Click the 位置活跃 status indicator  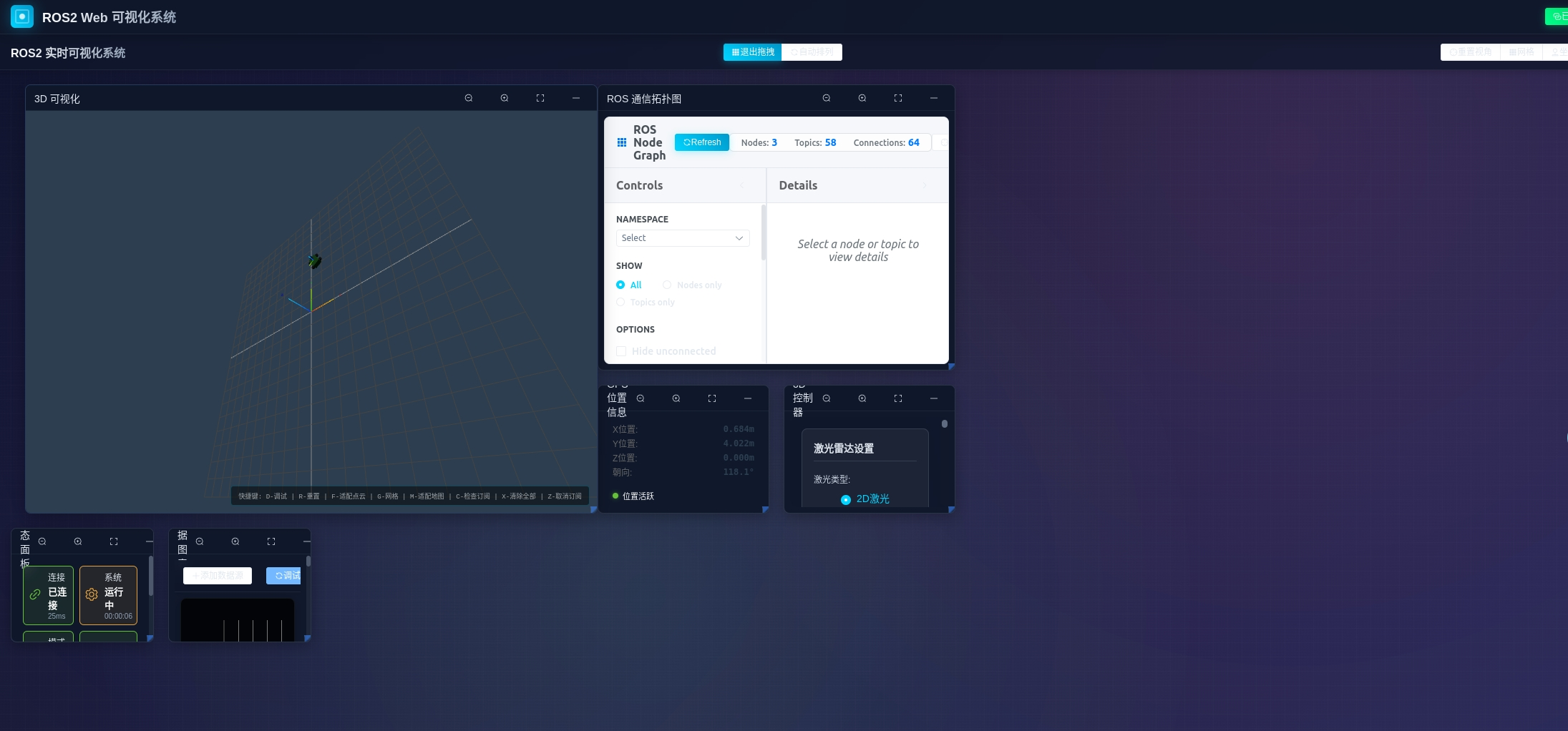633,496
